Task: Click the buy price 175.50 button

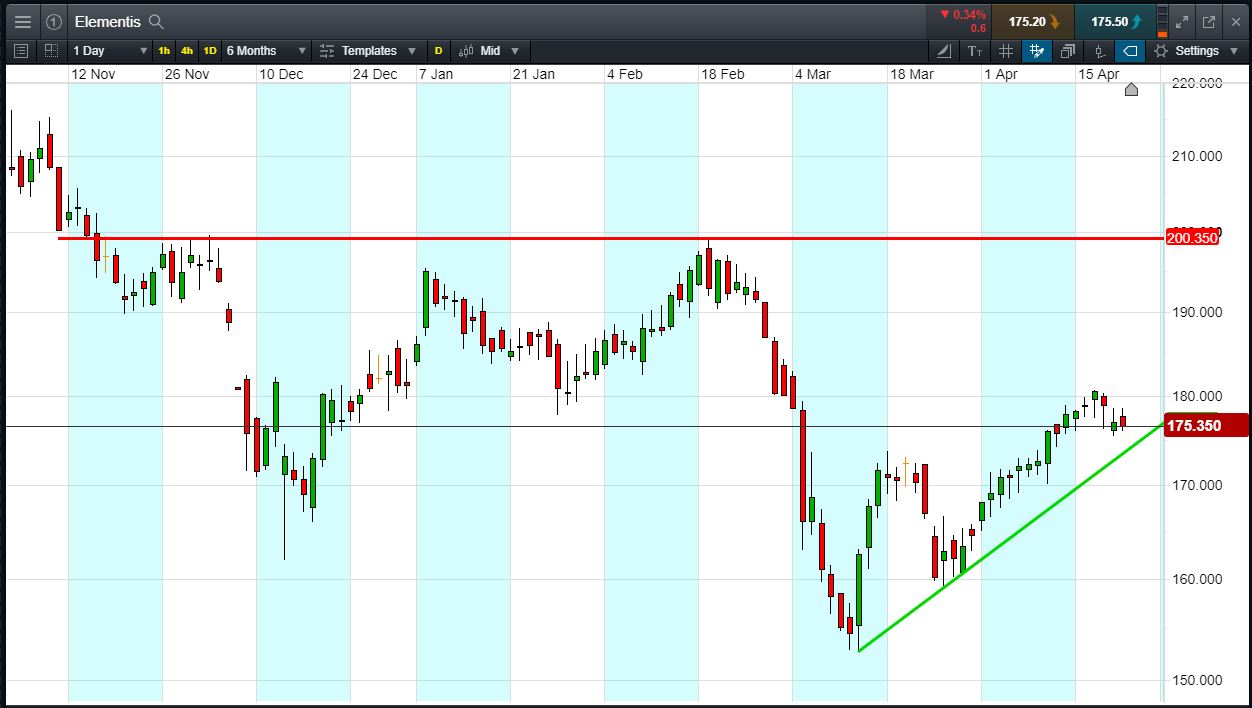Action: point(1115,21)
